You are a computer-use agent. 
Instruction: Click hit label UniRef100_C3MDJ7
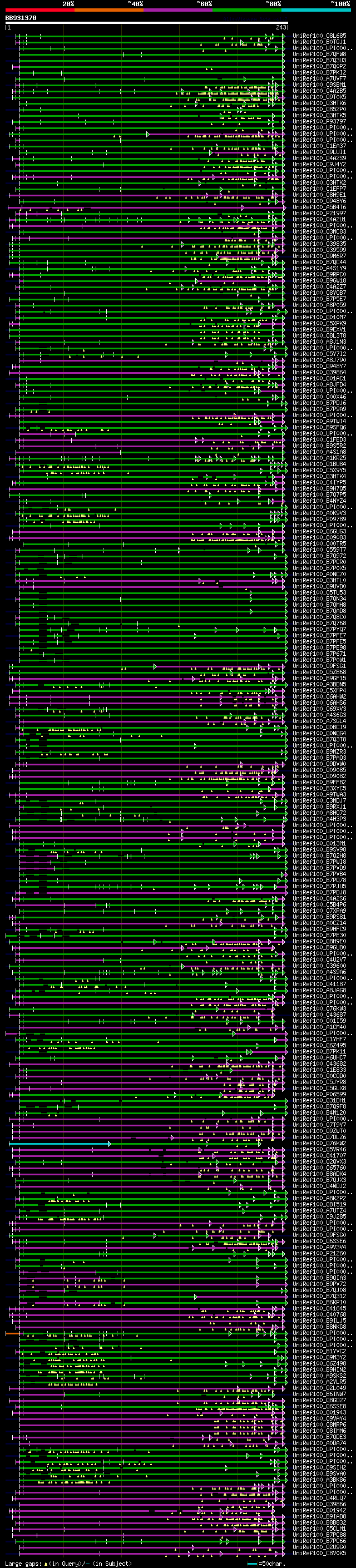319,800
